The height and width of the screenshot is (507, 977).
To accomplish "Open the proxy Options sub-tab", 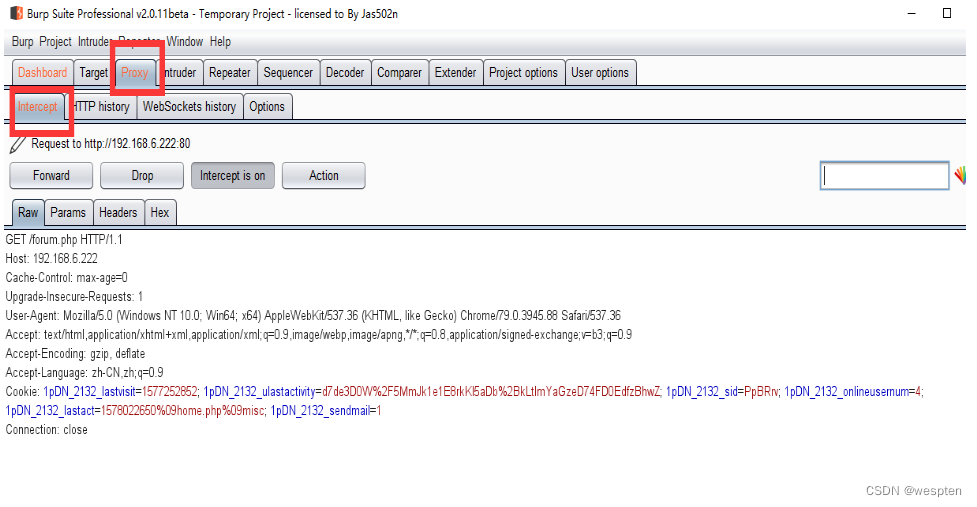I will pos(267,107).
